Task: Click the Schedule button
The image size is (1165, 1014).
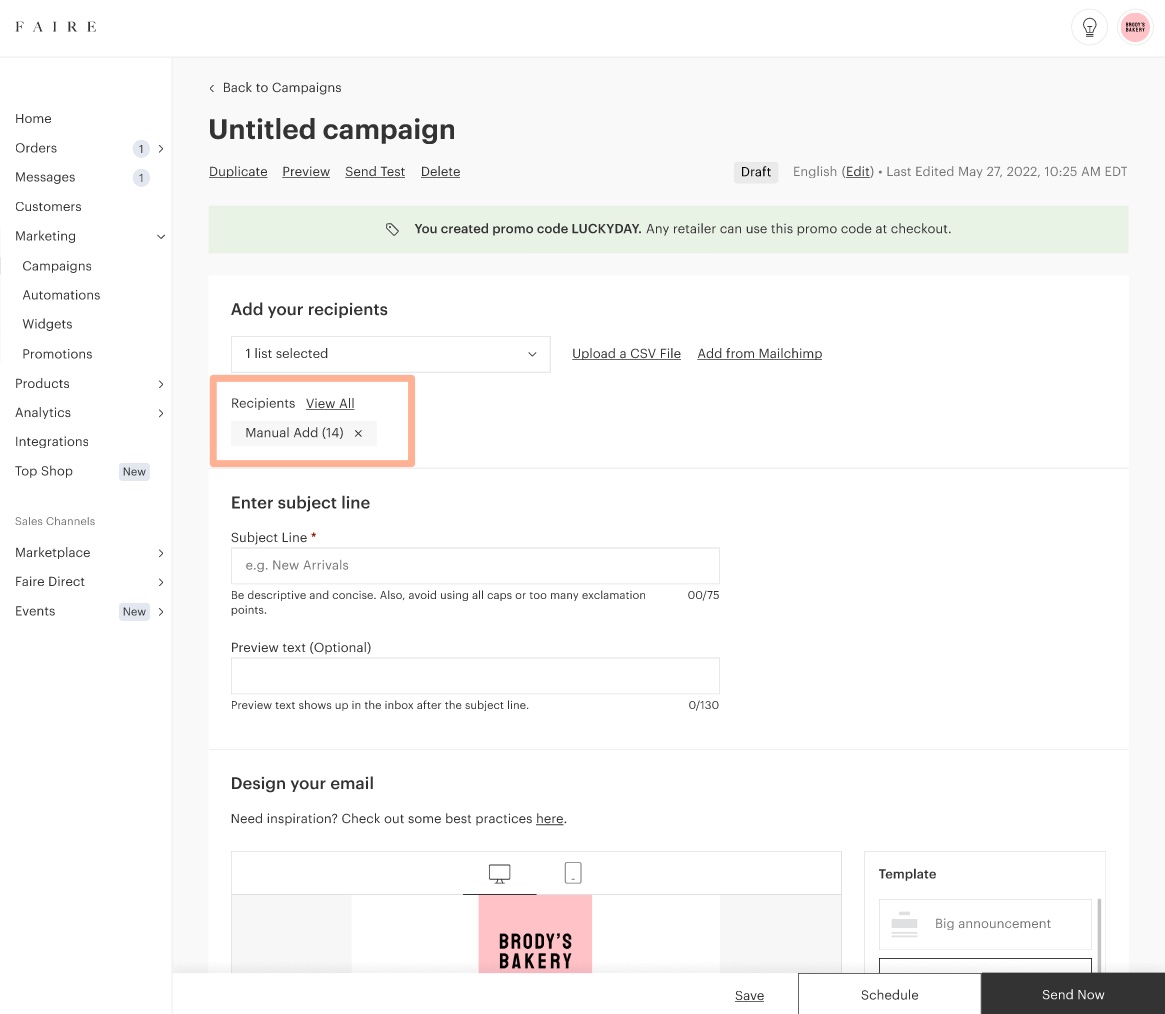Action: coord(889,994)
